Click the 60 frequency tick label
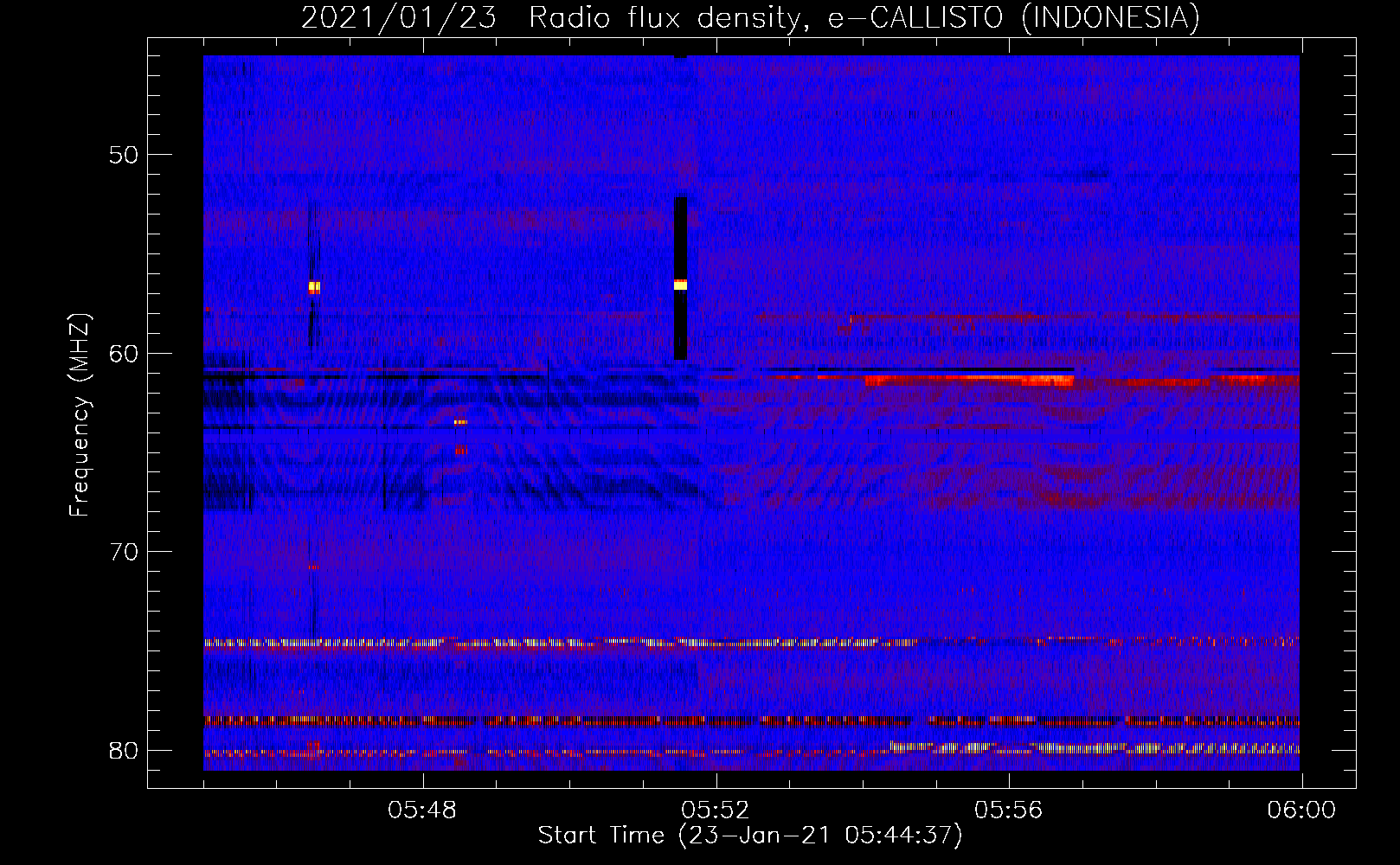Image resolution: width=1400 pixels, height=865 pixels. click(125, 354)
